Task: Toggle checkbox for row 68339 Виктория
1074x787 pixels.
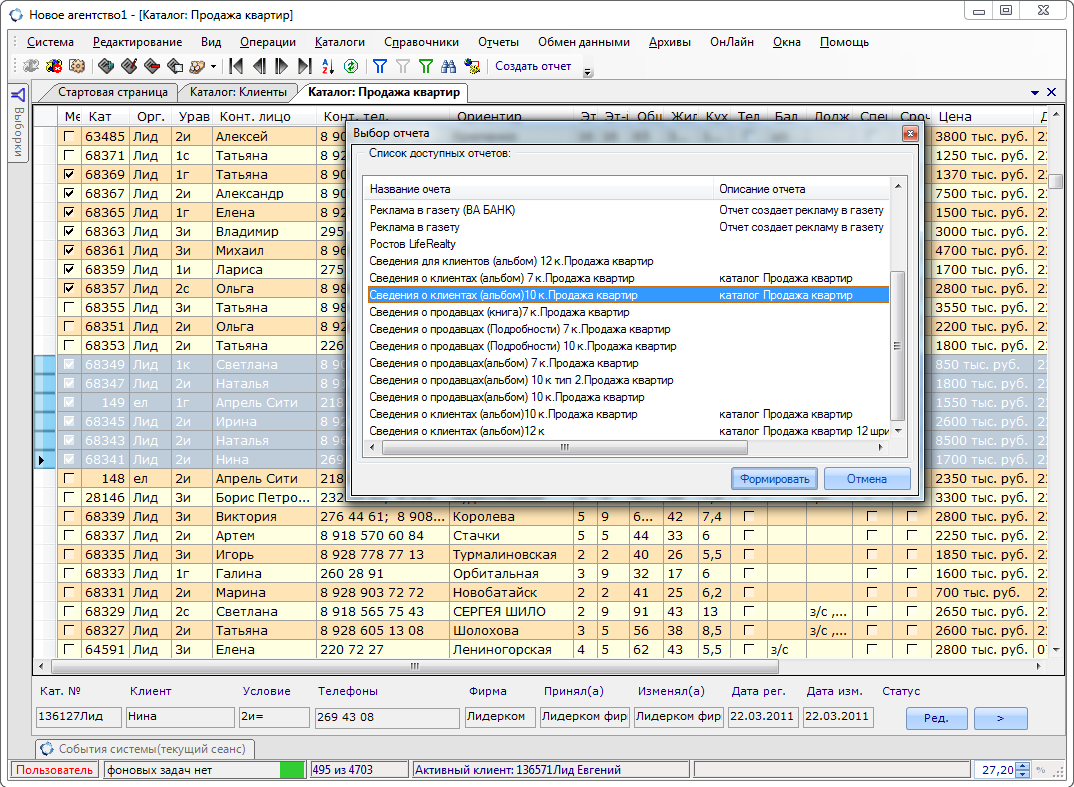Action: 68,516
